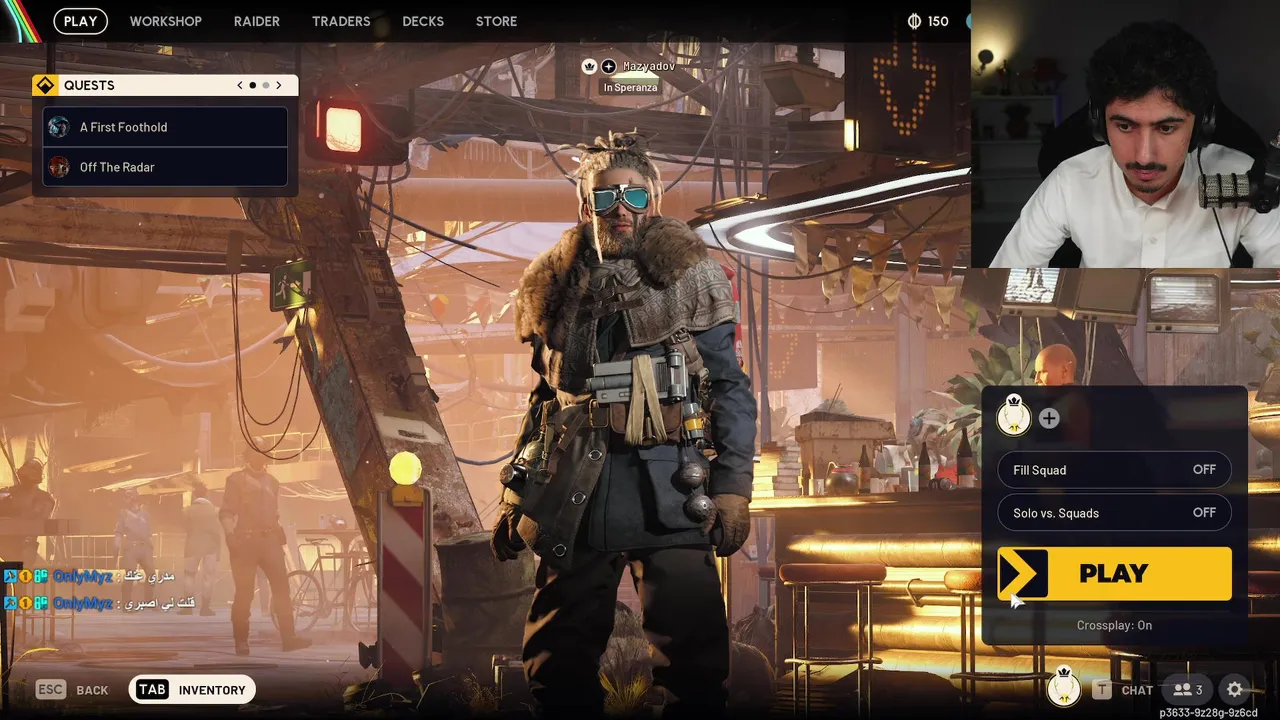Click the Mazyadov player name

click(x=649, y=66)
